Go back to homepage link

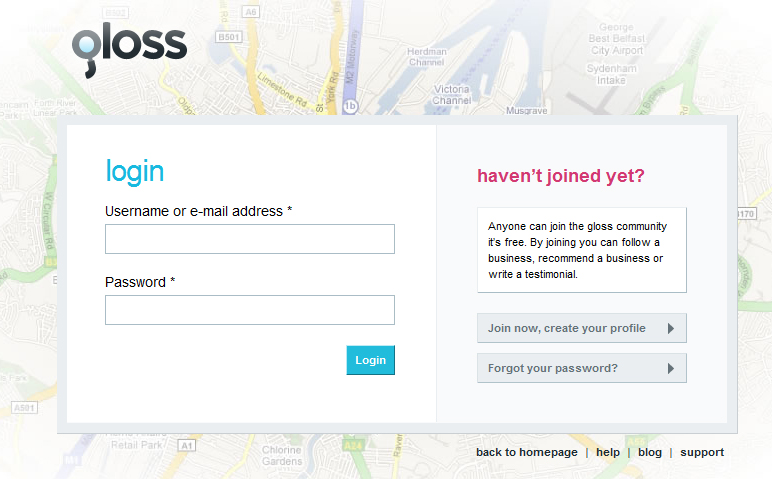526,452
